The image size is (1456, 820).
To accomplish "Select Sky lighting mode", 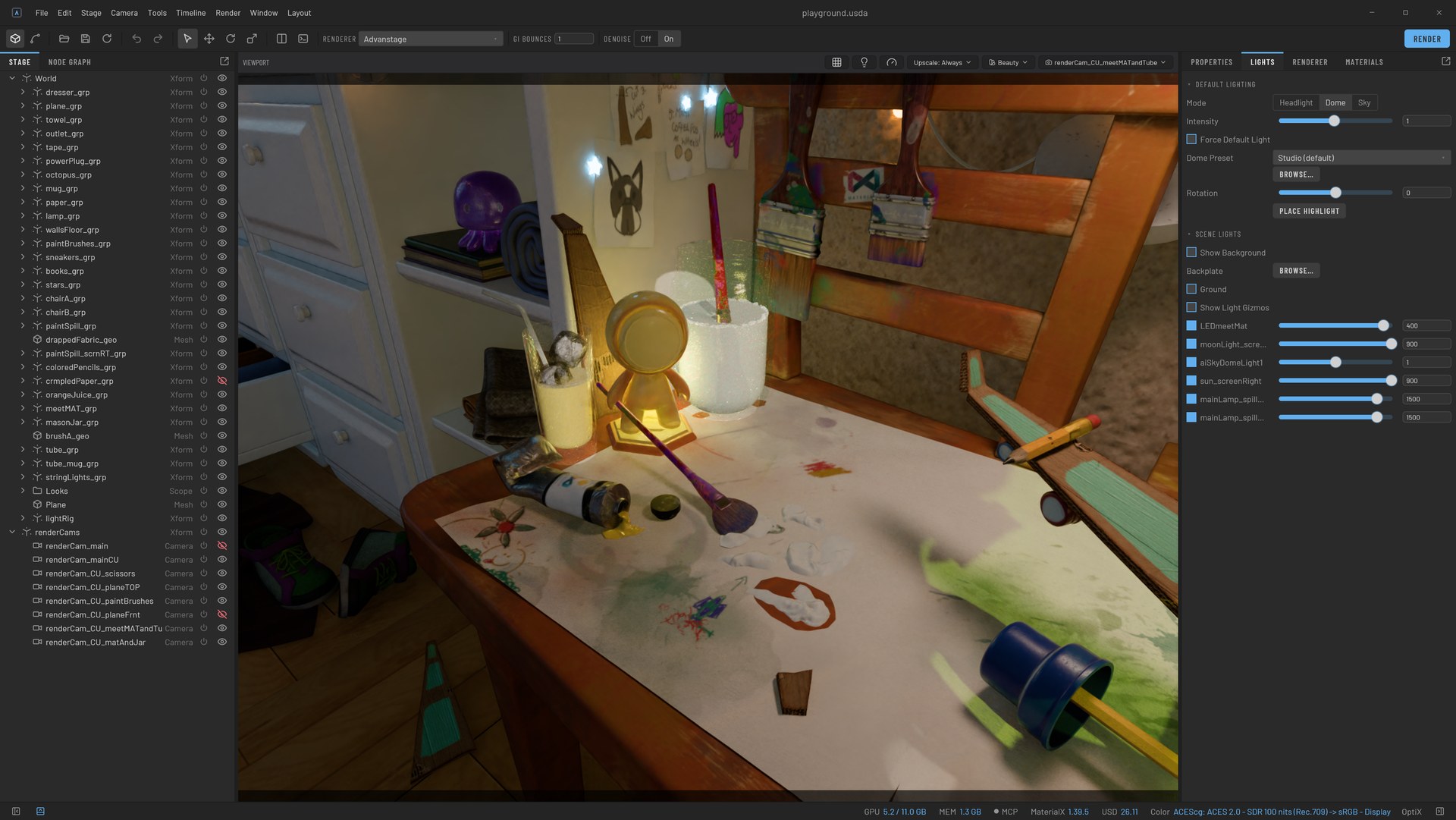I will pos(1363,103).
